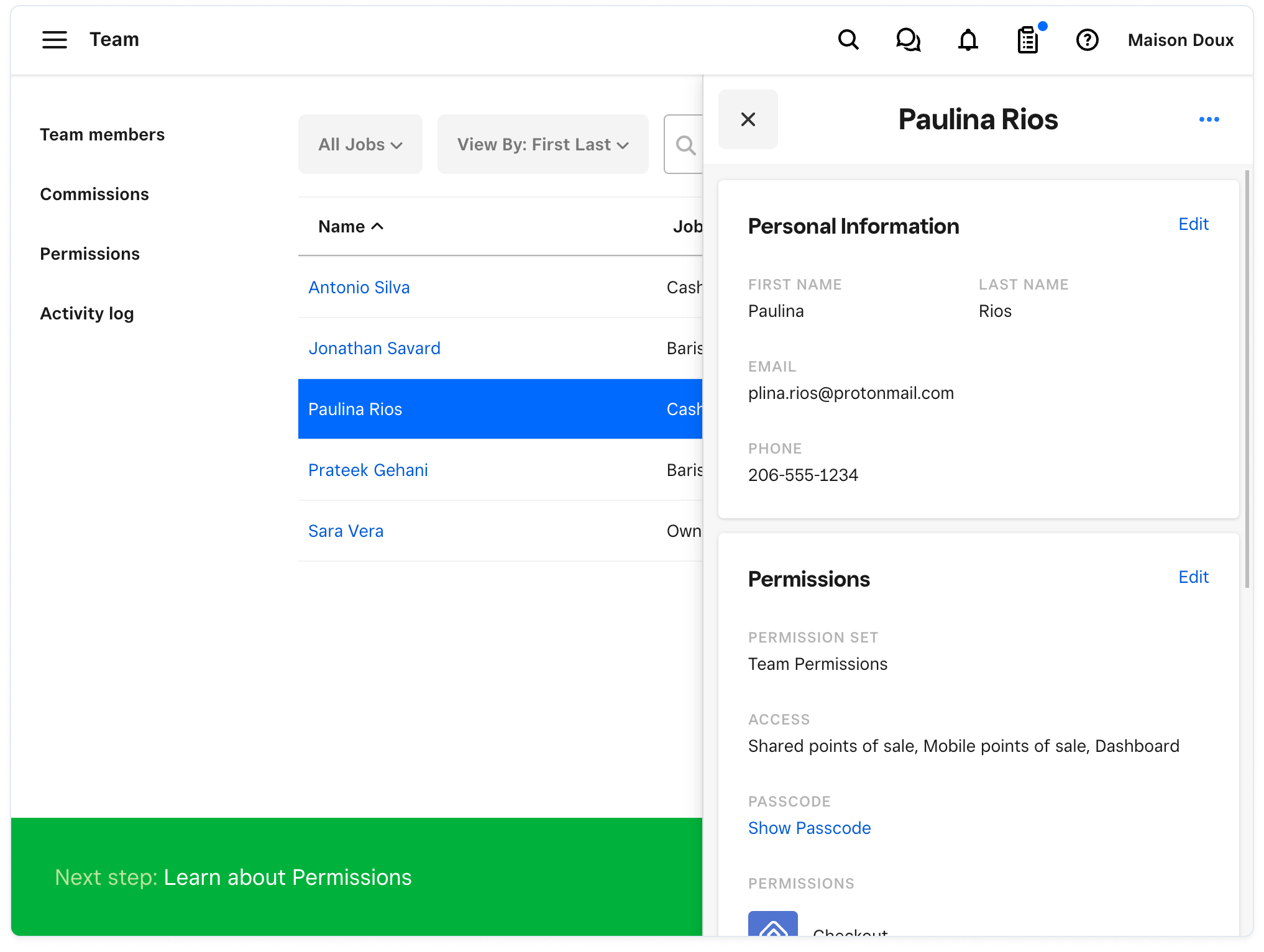Click on Commissions in the sidebar
The width and height of the screenshot is (1264, 952).
pos(95,194)
